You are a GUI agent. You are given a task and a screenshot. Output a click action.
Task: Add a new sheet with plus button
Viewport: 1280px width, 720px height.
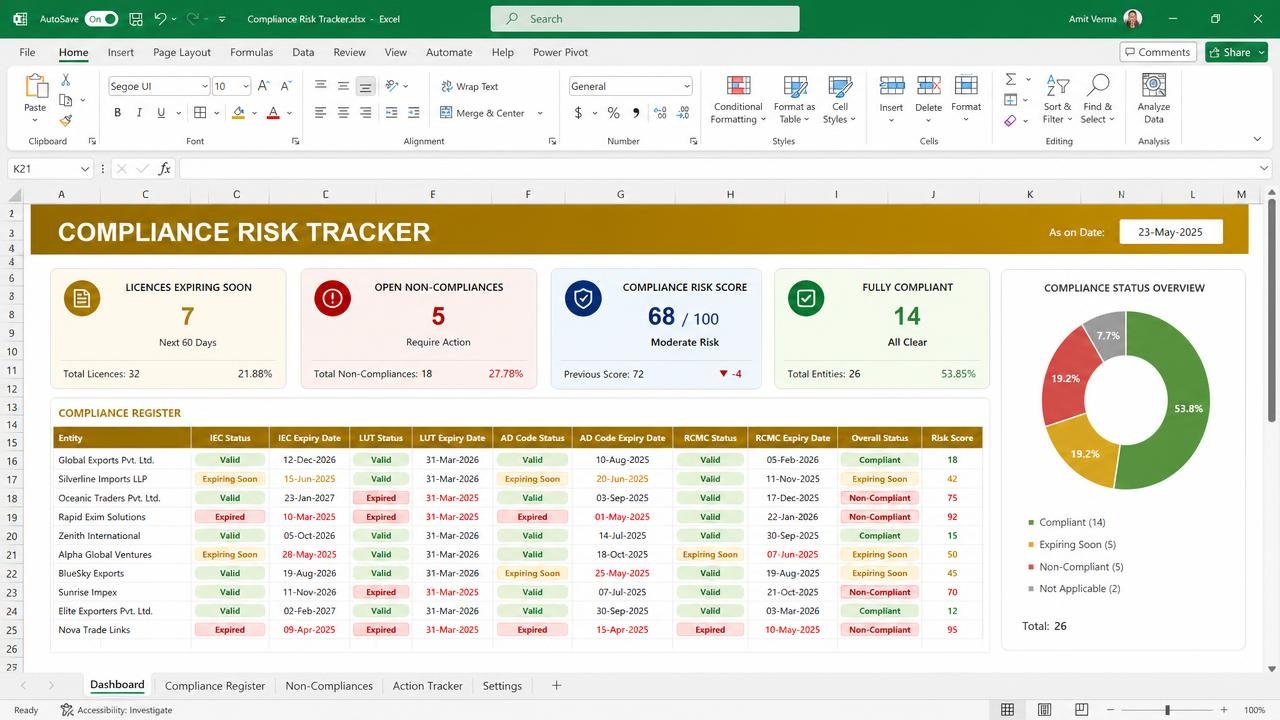coord(557,686)
